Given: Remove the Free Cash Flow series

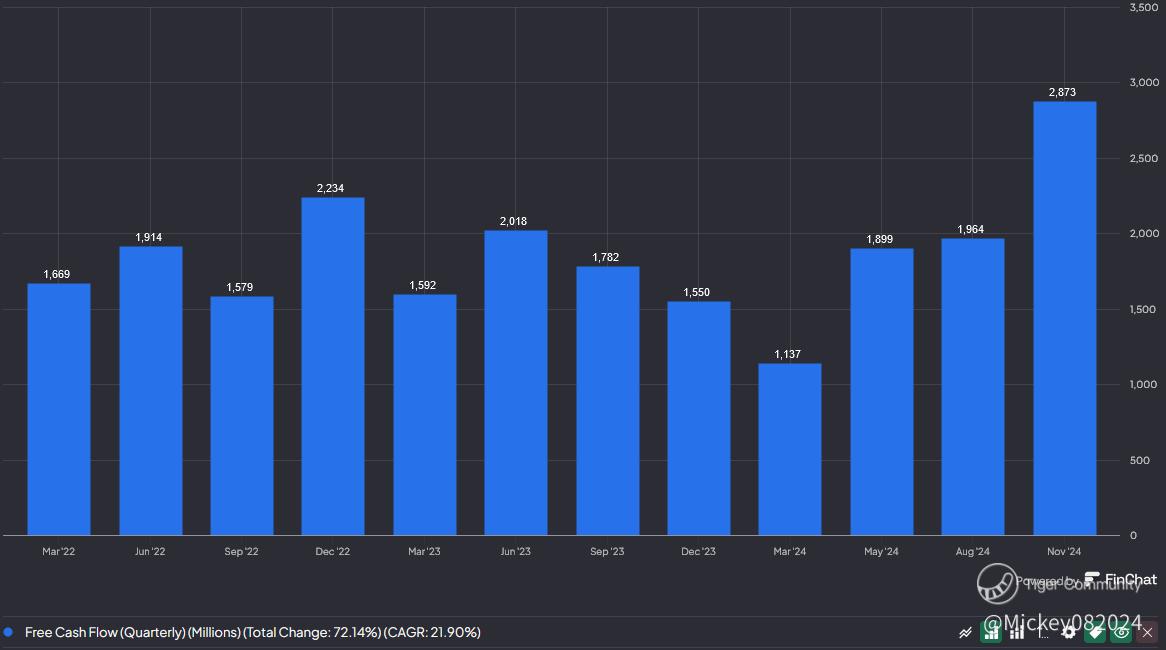Looking at the screenshot, I should click(x=1147, y=633).
